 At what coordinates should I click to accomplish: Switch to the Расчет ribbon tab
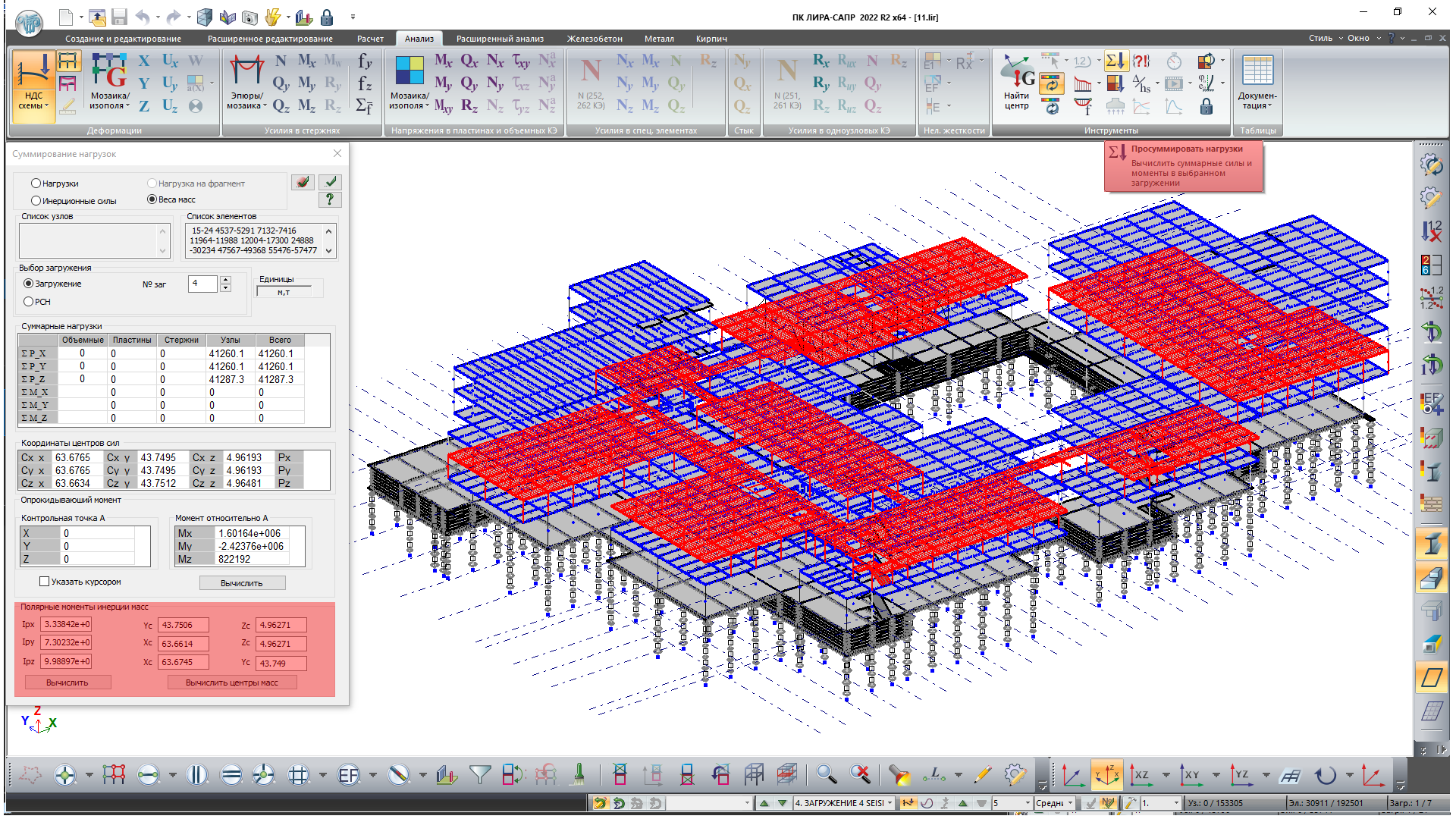(370, 39)
